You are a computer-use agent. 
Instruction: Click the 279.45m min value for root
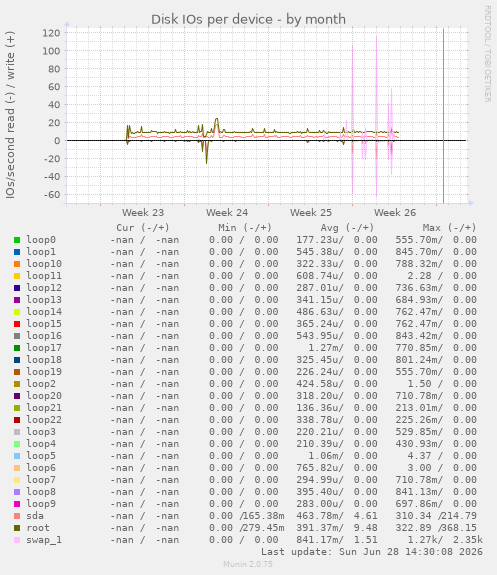[x=264, y=528]
